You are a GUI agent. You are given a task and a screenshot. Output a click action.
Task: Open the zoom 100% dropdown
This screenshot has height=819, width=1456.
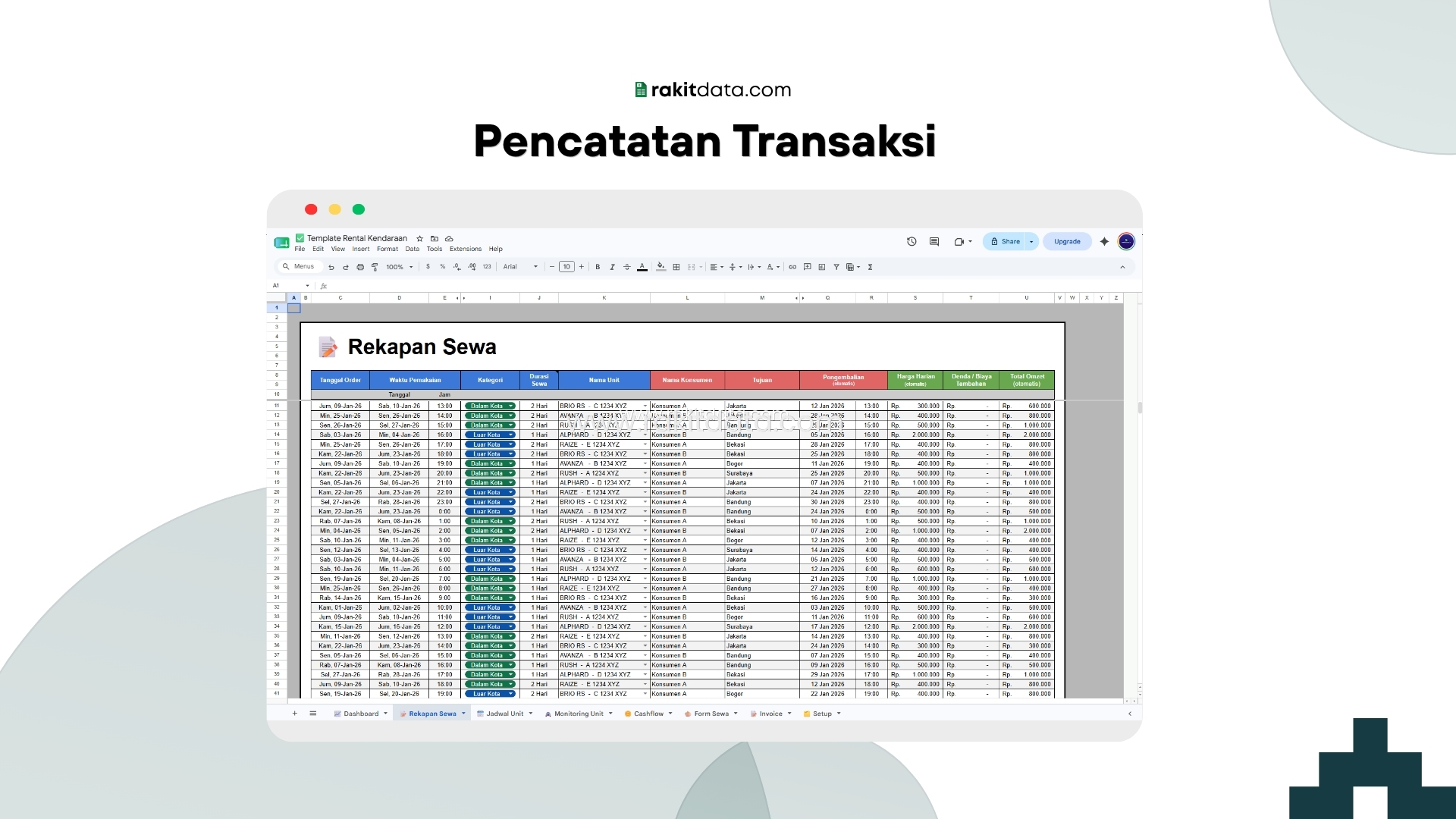400,267
